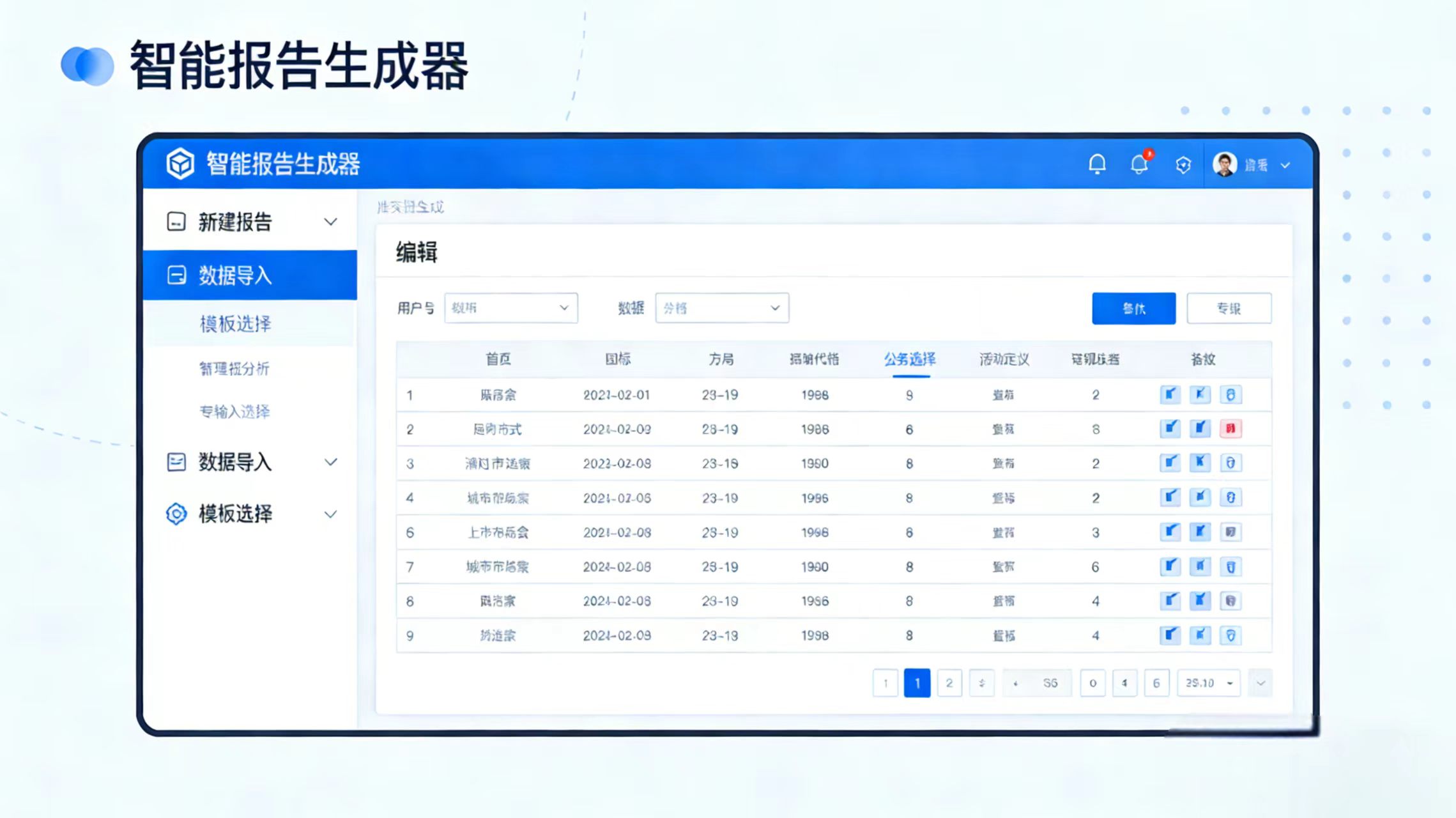The width and height of the screenshot is (1456, 818).
Task: Click the user avatar in top right
Action: click(x=1226, y=164)
